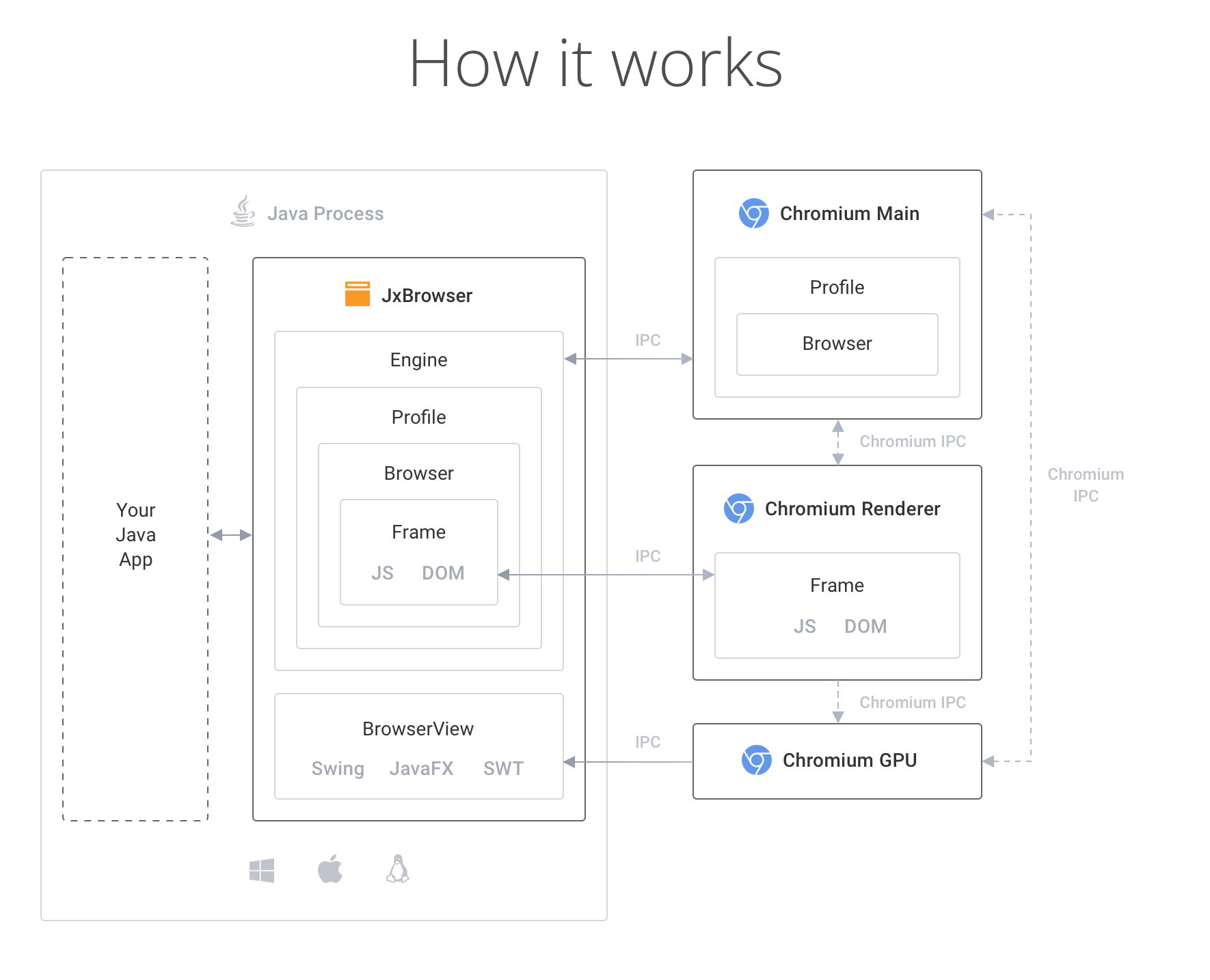Click the Chromium logo beside Chromium Renderer
The width and height of the screenshot is (1210, 980).
tap(739, 508)
